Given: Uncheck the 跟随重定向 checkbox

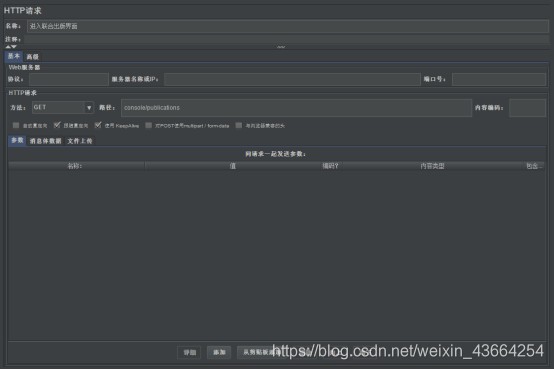Looking at the screenshot, I should click(57, 125).
